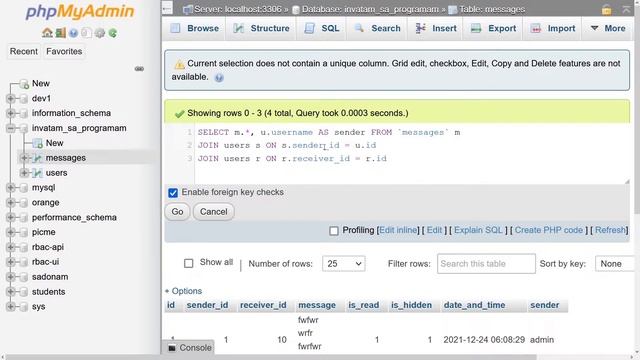Expand the information_schema database node
This screenshot has width=640, height=360.
(11, 113)
